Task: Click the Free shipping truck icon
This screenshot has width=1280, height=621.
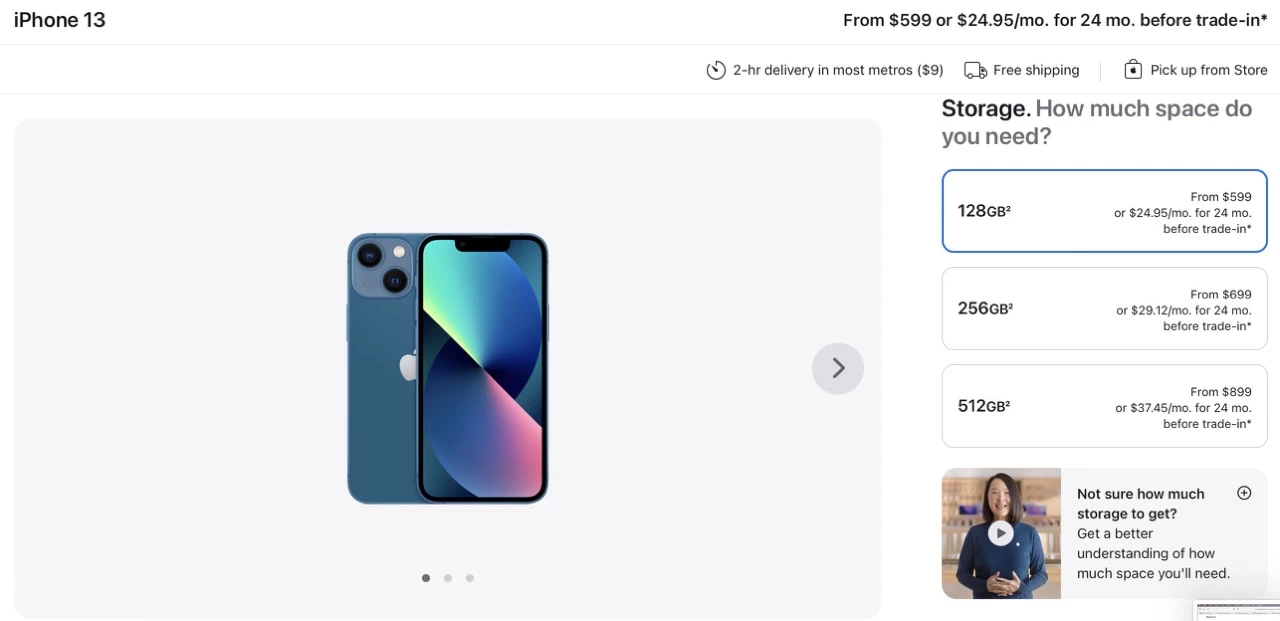Action: [x=975, y=69]
